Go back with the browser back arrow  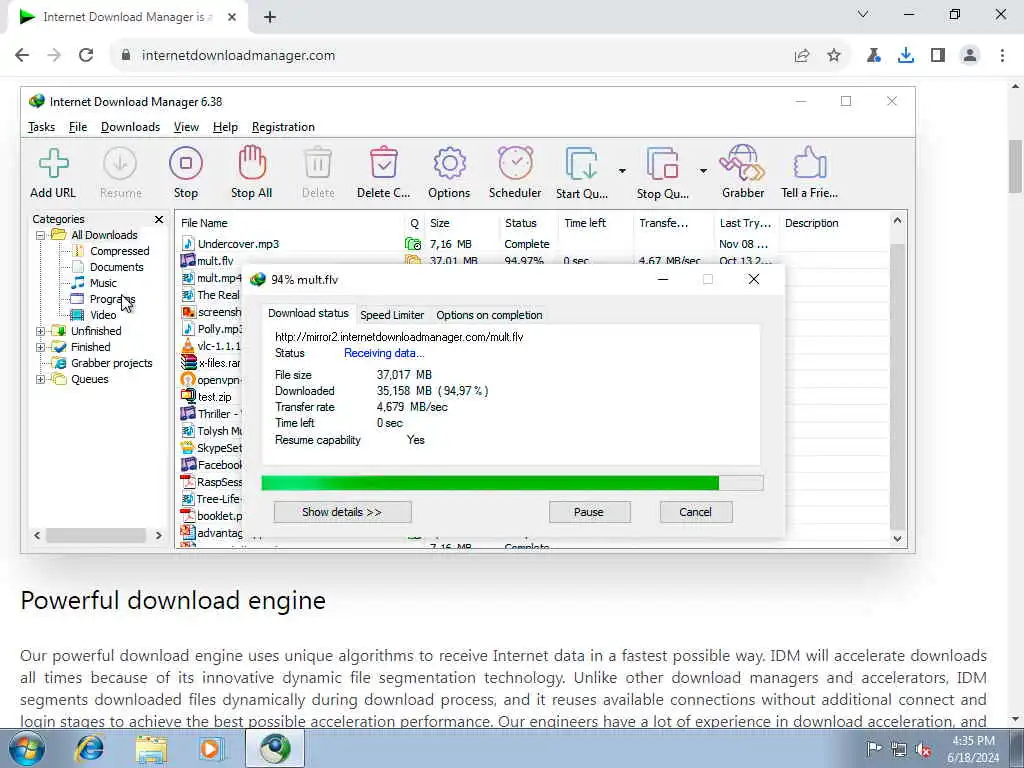coord(22,56)
